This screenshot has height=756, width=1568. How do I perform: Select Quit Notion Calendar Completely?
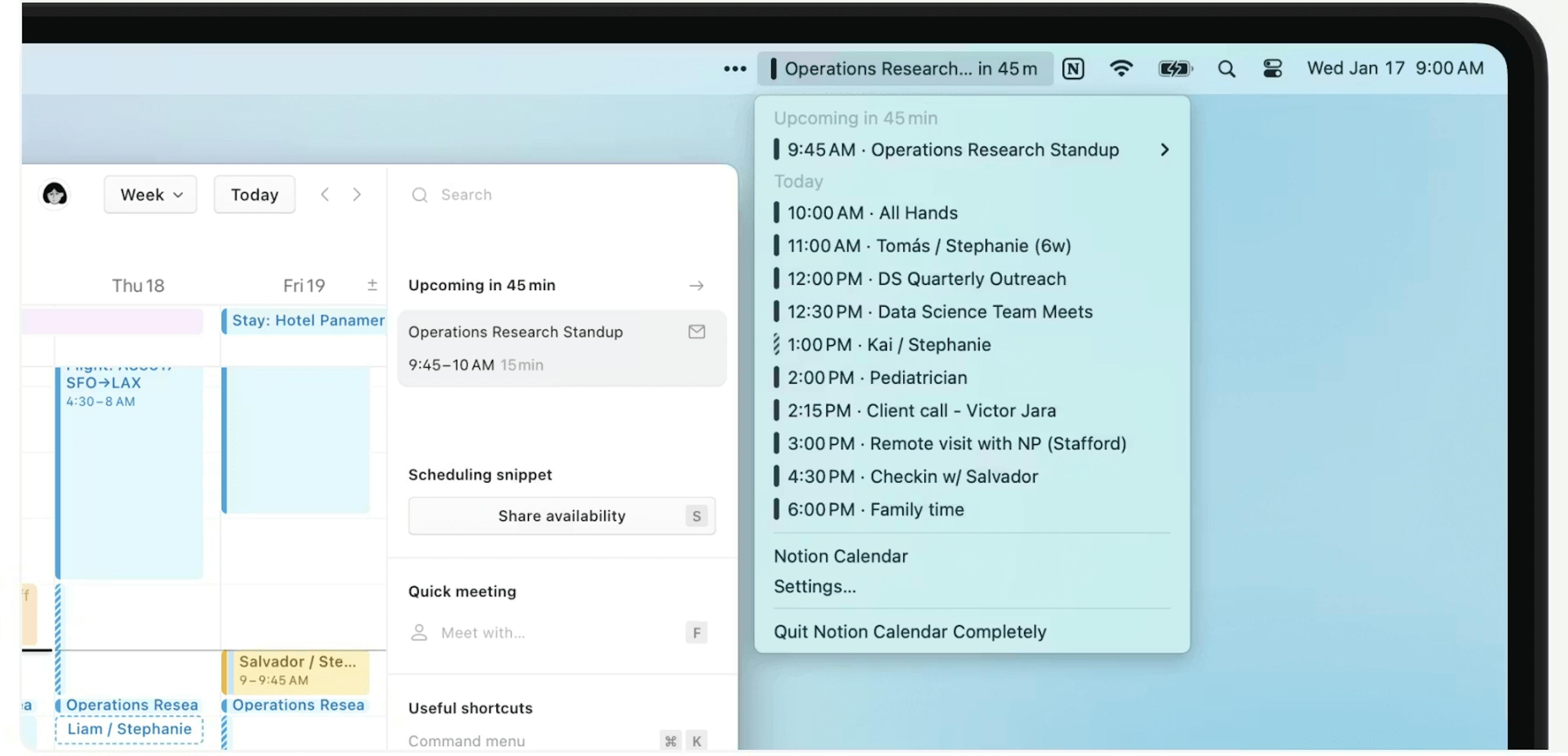pos(909,631)
